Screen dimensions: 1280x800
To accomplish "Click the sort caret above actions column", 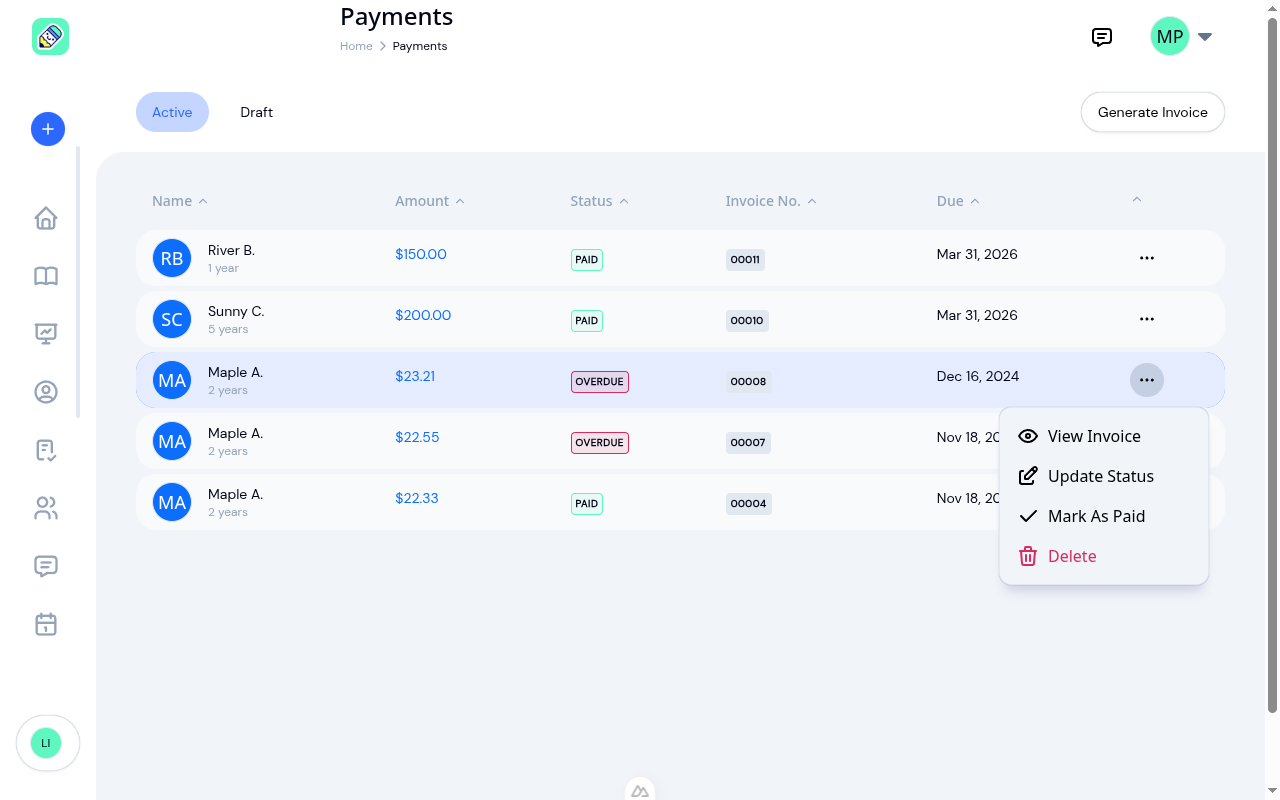I will click(x=1137, y=200).
